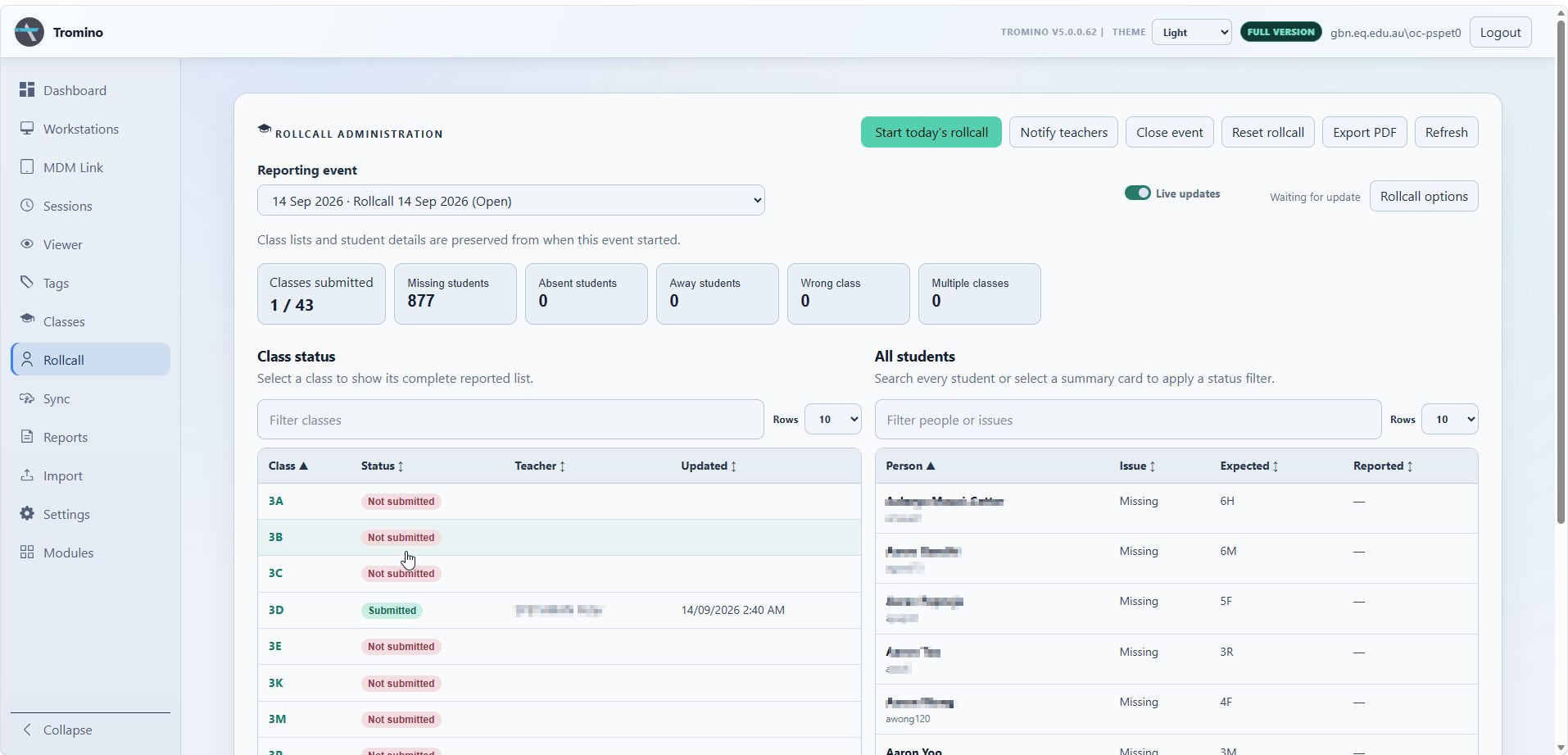Click the Filter classes input
This screenshot has height=755, width=1568.
510,419
